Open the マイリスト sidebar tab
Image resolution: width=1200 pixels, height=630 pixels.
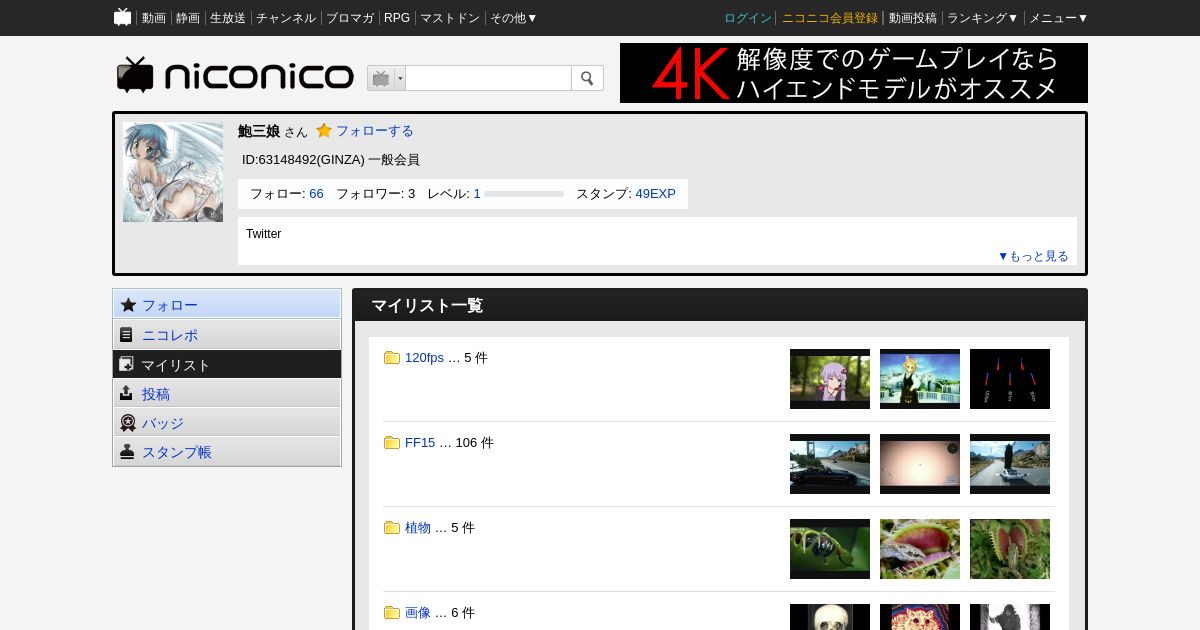(x=227, y=364)
